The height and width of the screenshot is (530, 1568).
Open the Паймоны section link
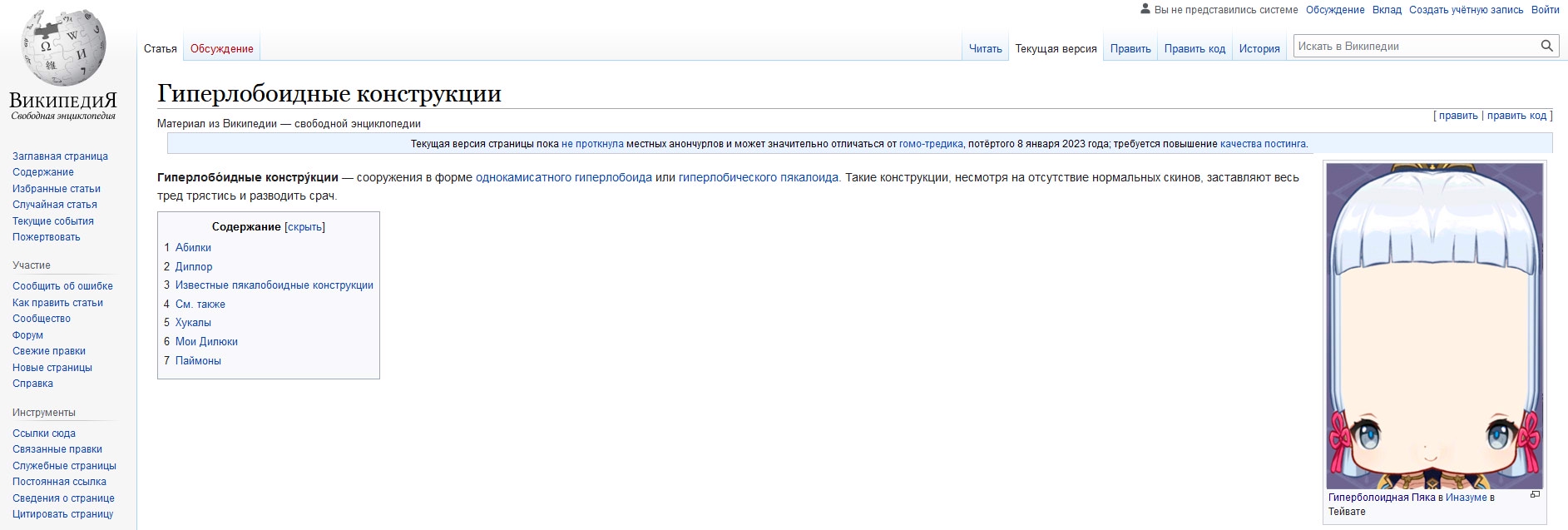pos(198,360)
